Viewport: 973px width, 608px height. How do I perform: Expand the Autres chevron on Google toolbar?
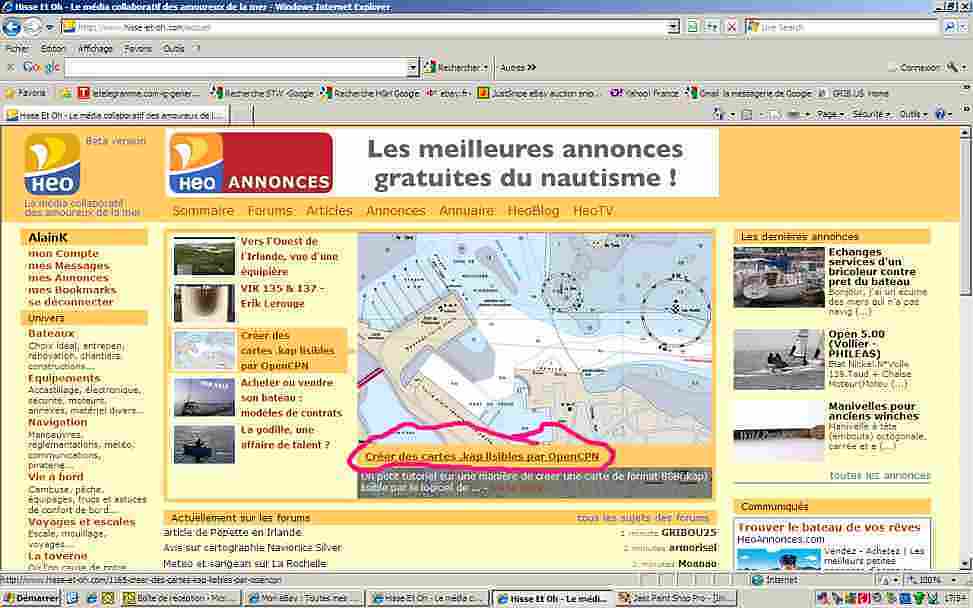[518, 67]
